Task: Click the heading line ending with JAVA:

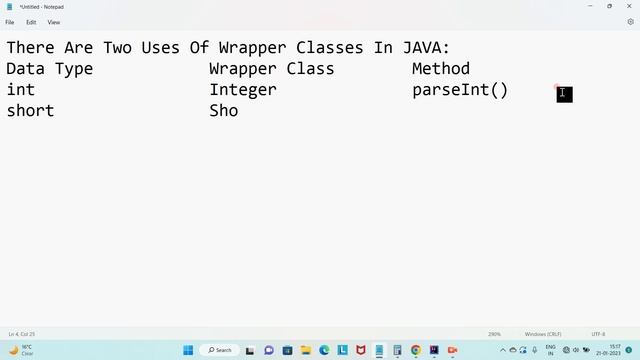Action: pyautogui.click(x=228, y=48)
